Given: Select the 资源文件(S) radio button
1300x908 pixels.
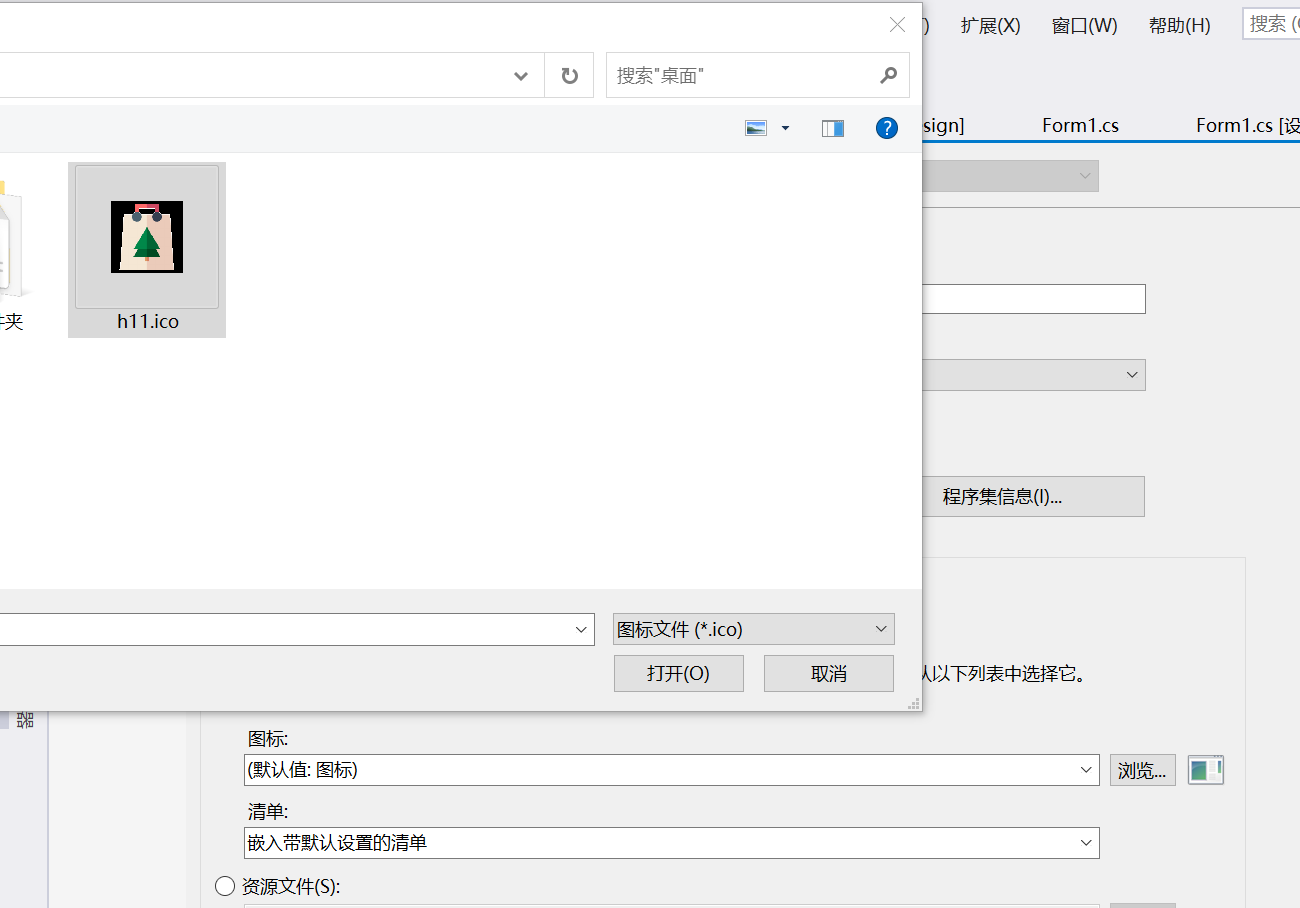Looking at the screenshot, I should [225, 886].
